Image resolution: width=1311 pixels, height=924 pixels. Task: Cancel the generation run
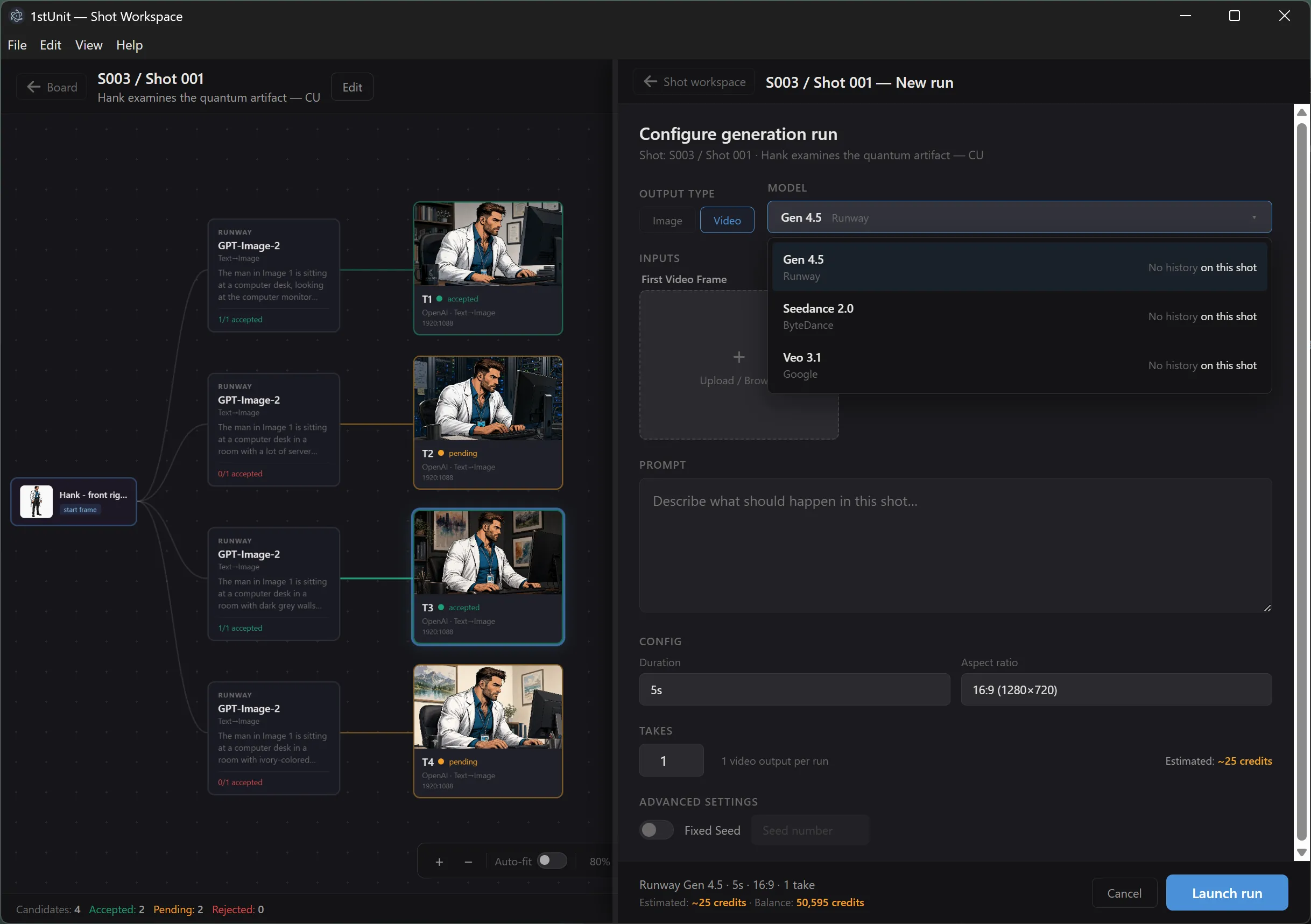pos(1124,893)
